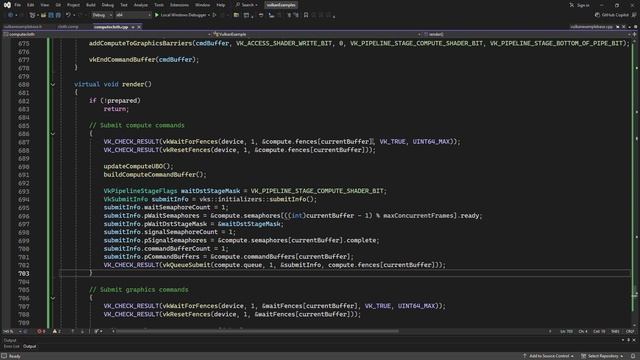Click the notifications bell in status bar
640x360 pixels.
coord(633,356)
